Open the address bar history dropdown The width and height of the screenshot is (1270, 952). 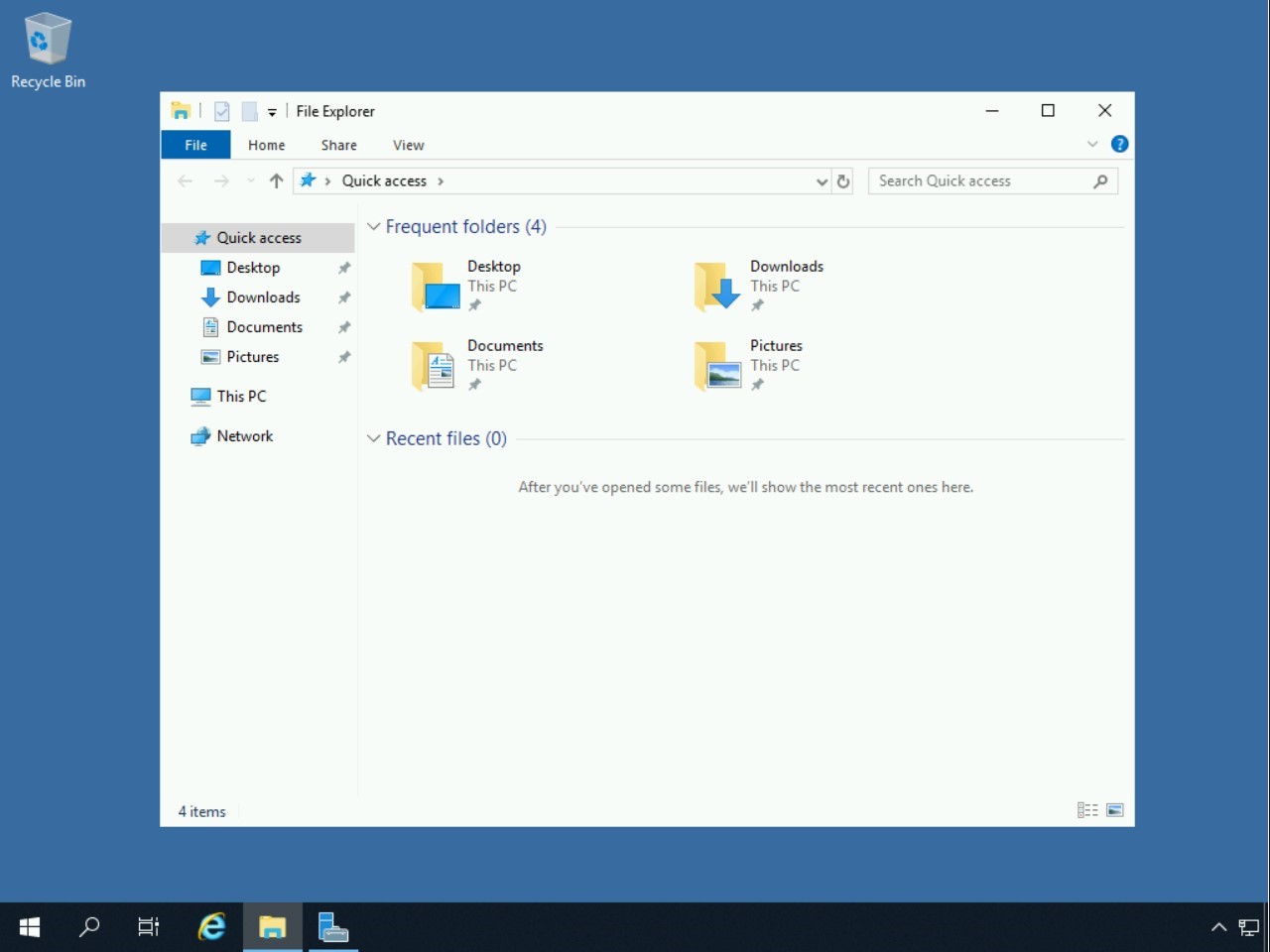click(822, 181)
